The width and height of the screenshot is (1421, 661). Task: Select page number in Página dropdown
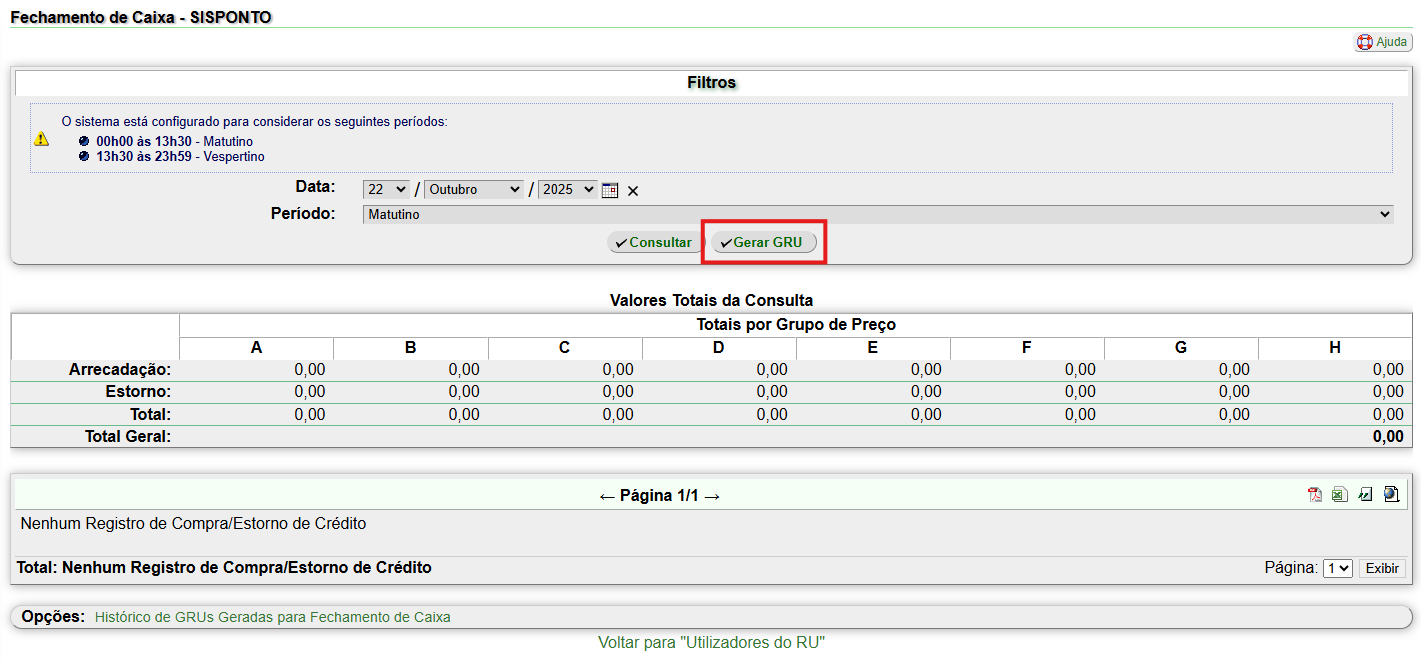1337,568
